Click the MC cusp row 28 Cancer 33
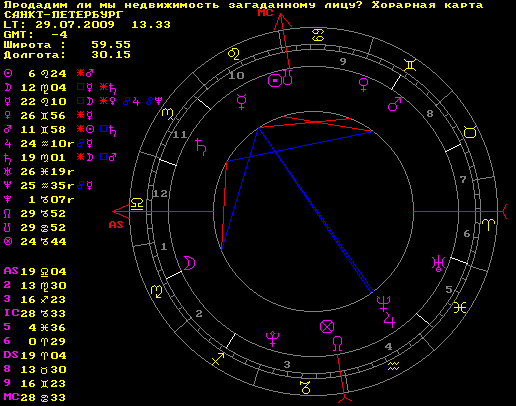 [35, 397]
